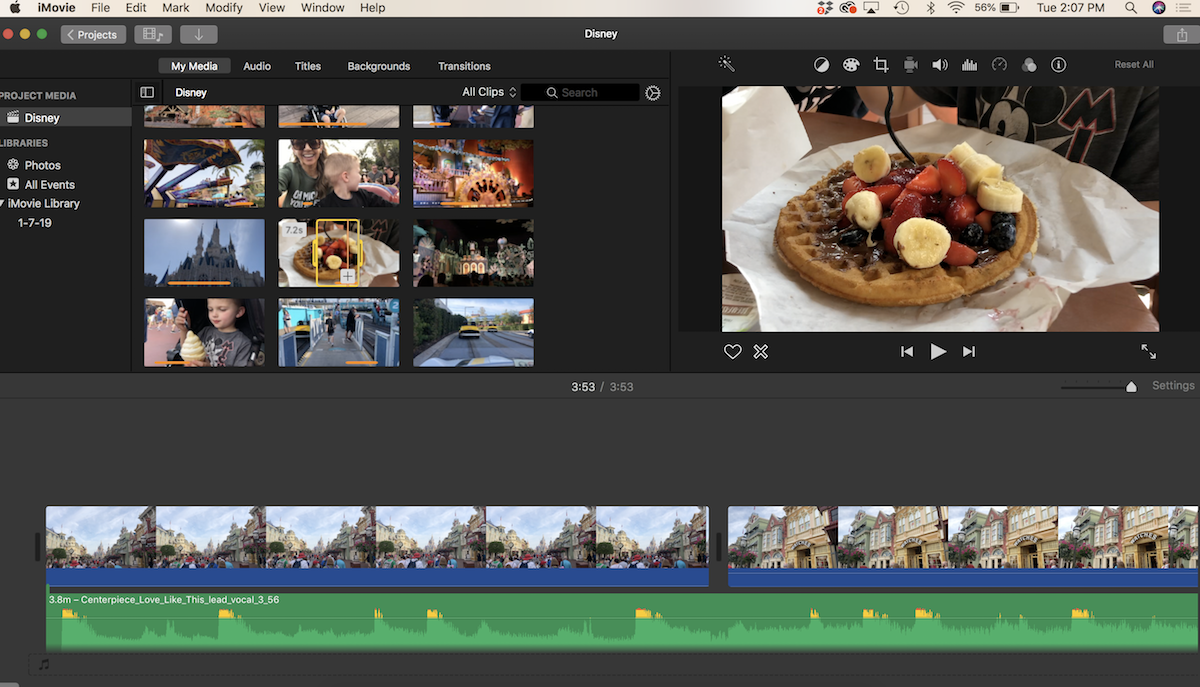Select the race cars track clip thumbnail

474,333
